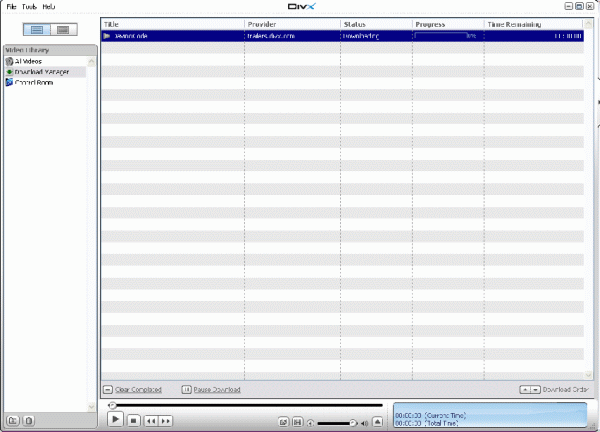600x432 pixels.
Task: Minimize the DivX window
Action: pyautogui.click(x=569, y=6)
